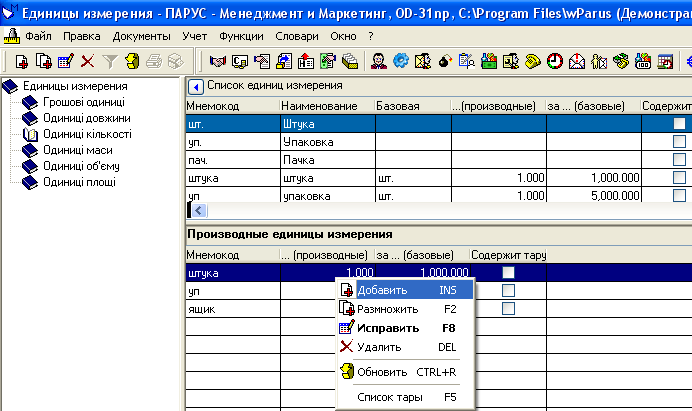Image resolution: width=692 pixels, height=411 pixels.
Task: Click the black bomb toolbar icon
Action: [445, 61]
